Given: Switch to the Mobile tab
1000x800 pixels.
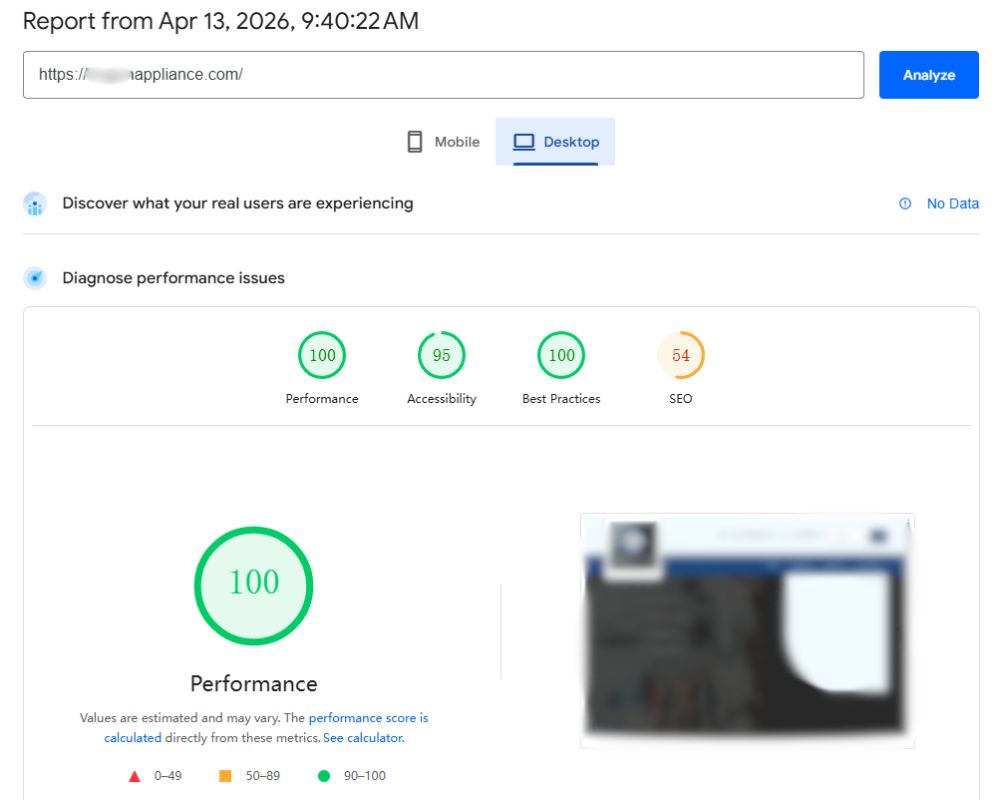Looking at the screenshot, I should pyautogui.click(x=443, y=142).
